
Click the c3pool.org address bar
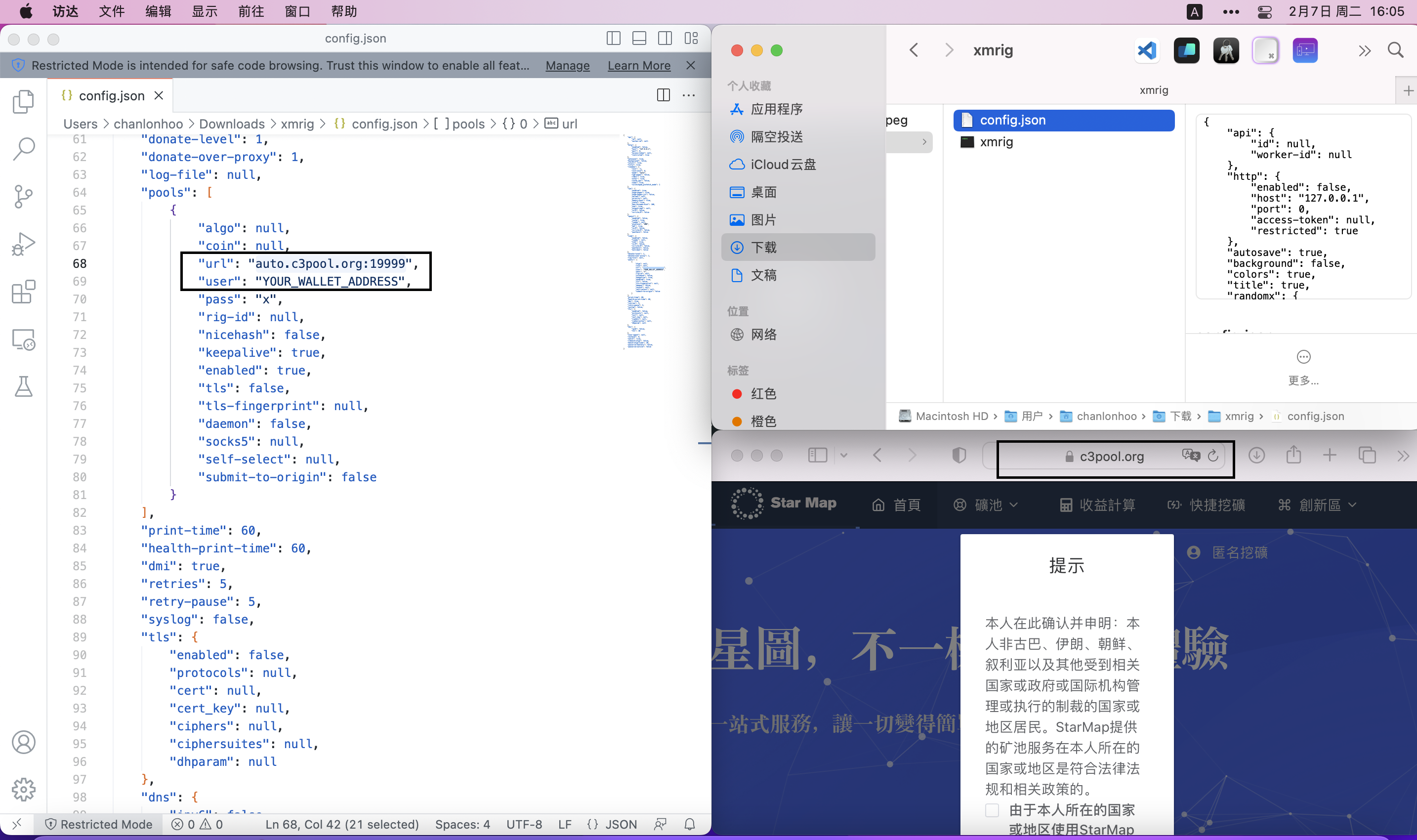(x=1112, y=456)
